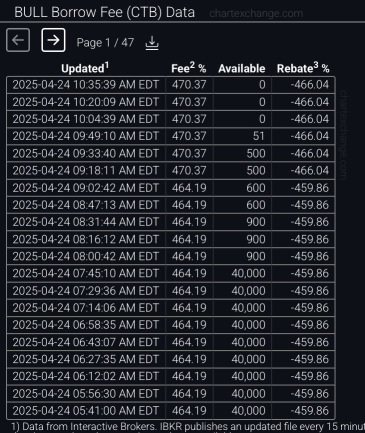Click the BULL Borrow Fee (CTB) Data title
Screen dimensions: 365x433
(x=104, y=12)
